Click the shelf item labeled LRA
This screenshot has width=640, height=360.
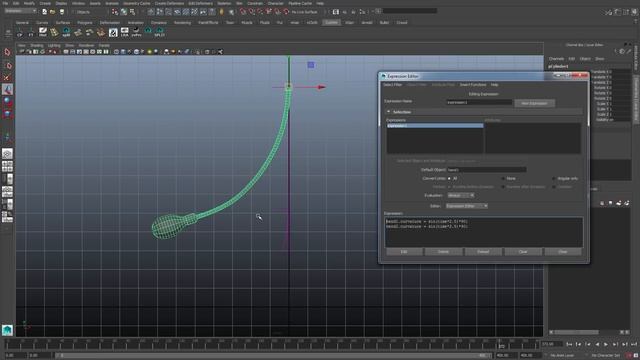point(124,32)
